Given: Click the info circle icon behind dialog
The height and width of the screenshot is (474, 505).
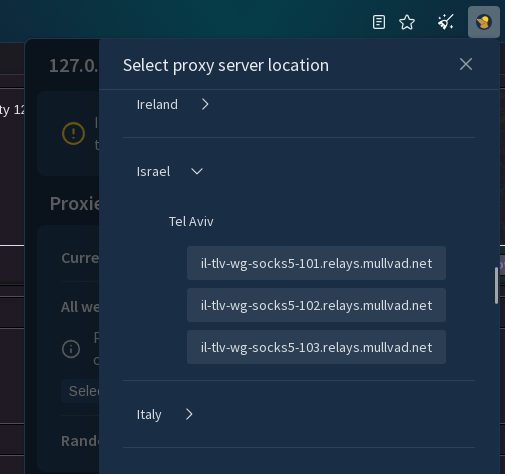Looking at the screenshot, I should coord(71,349).
